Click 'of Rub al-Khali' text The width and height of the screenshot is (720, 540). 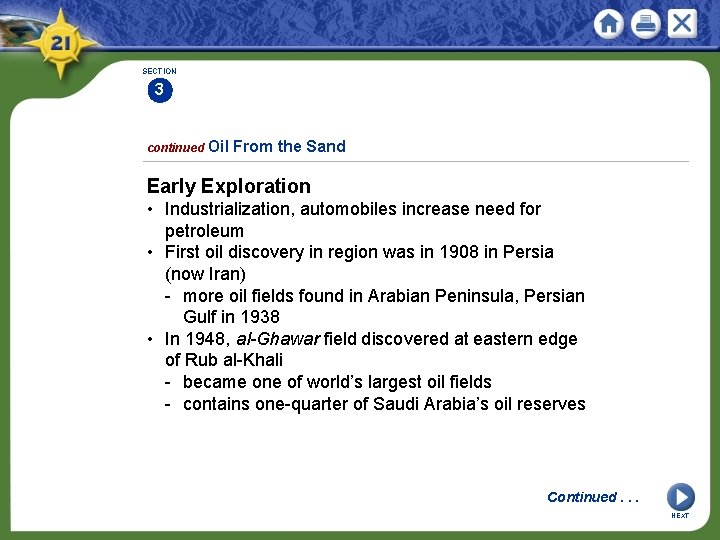point(224,360)
